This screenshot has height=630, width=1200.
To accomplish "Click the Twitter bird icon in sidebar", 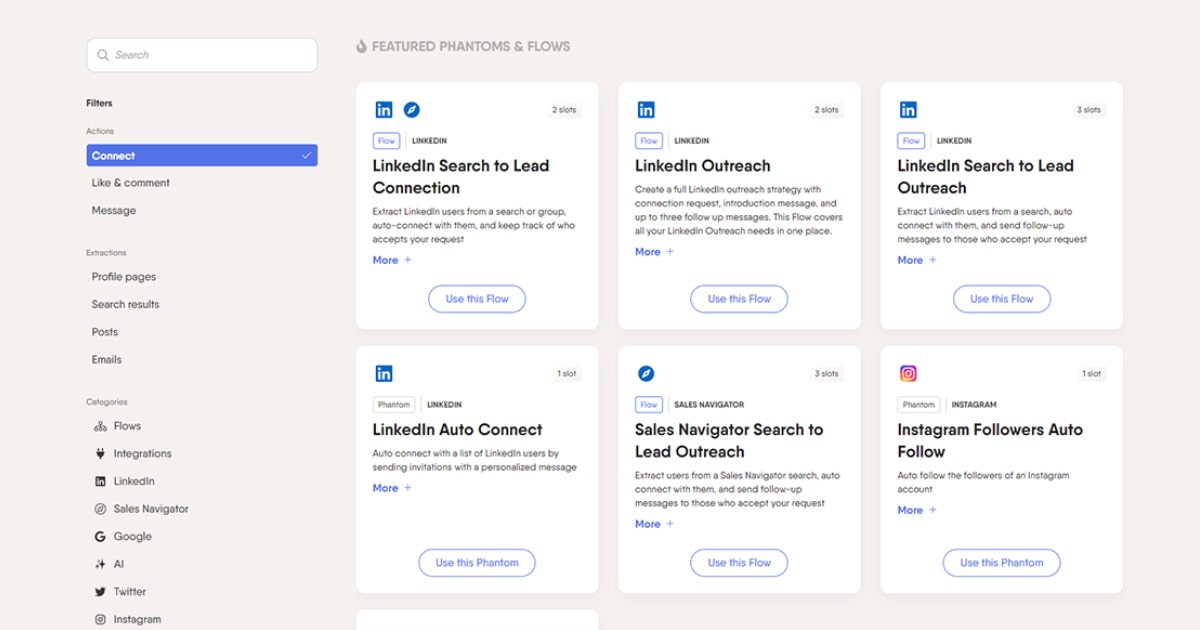I will point(100,592).
